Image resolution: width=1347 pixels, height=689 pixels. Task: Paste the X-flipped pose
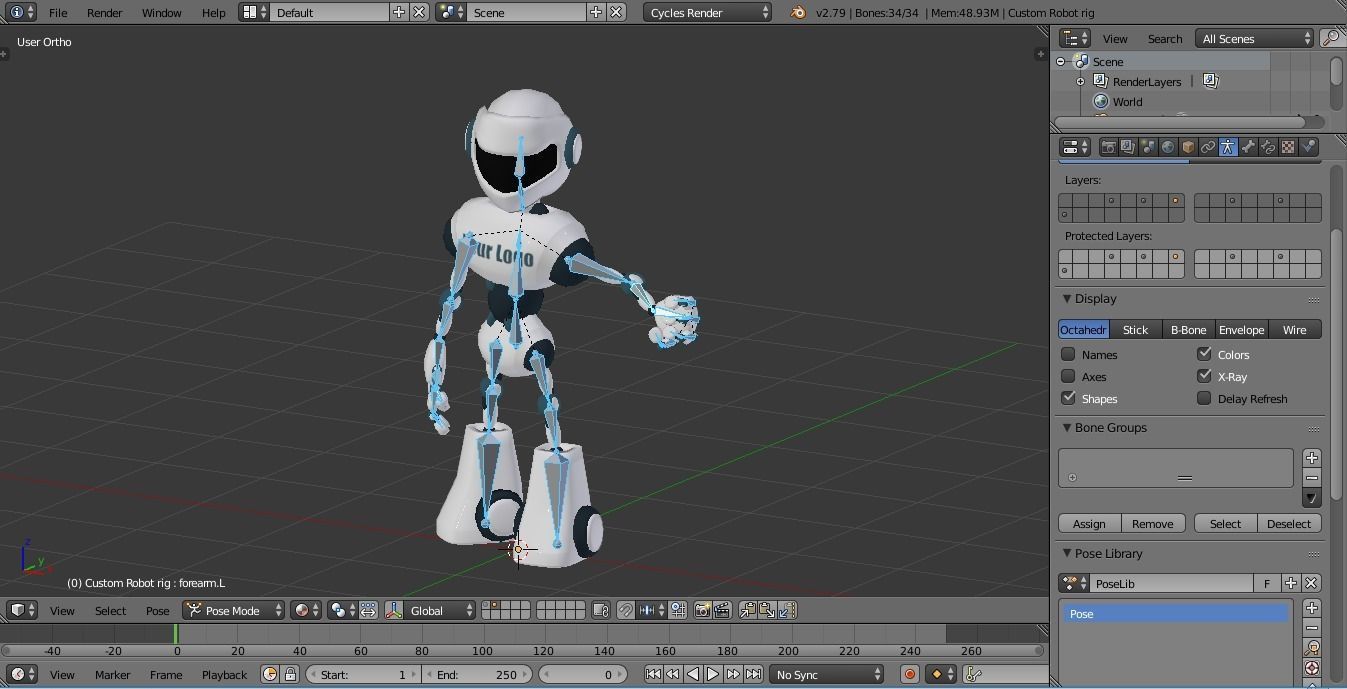[x=787, y=610]
